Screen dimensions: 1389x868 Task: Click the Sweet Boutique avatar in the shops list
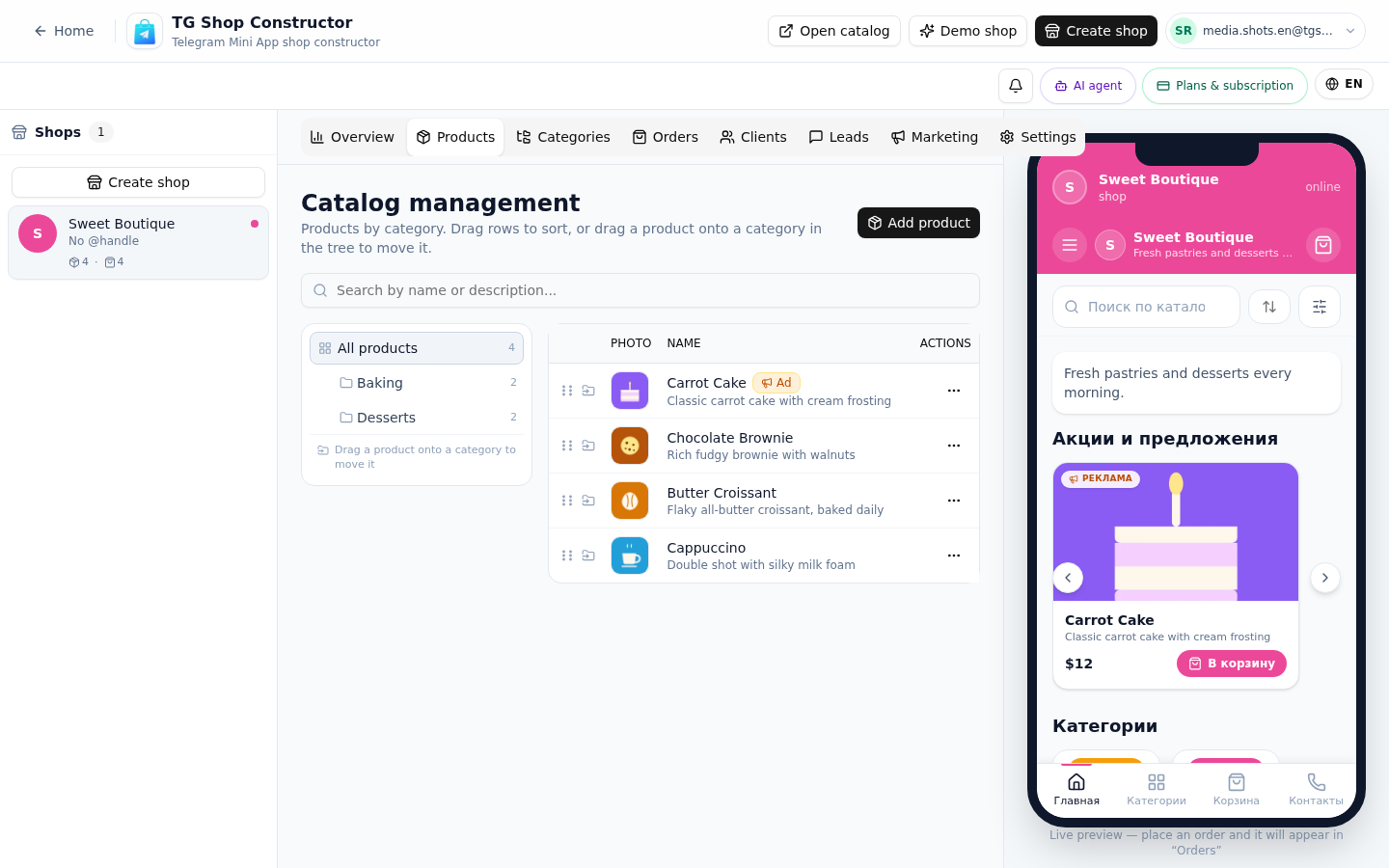click(38, 233)
